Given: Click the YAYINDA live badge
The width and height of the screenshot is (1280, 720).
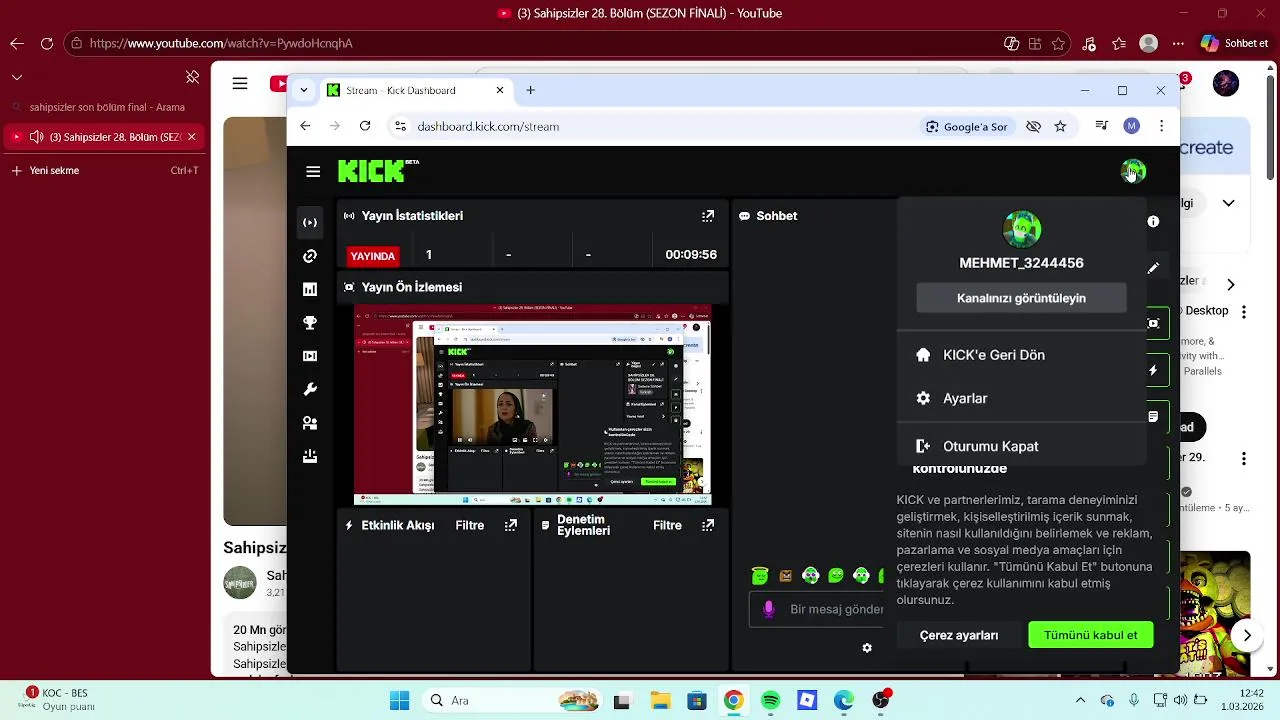Looking at the screenshot, I should tap(372, 256).
